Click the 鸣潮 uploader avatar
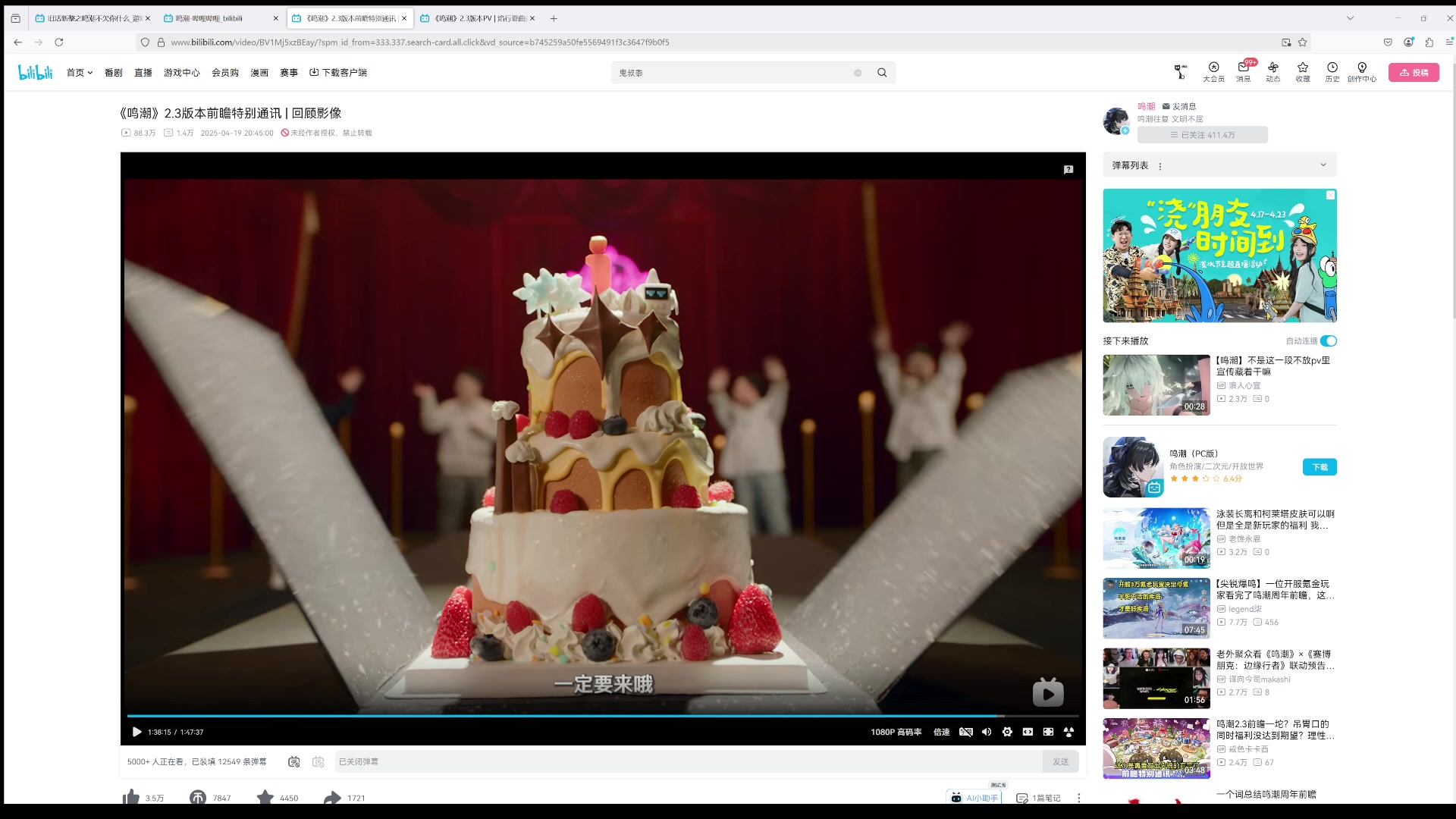Image resolution: width=1456 pixels, height=819 pixels. 1116,120
